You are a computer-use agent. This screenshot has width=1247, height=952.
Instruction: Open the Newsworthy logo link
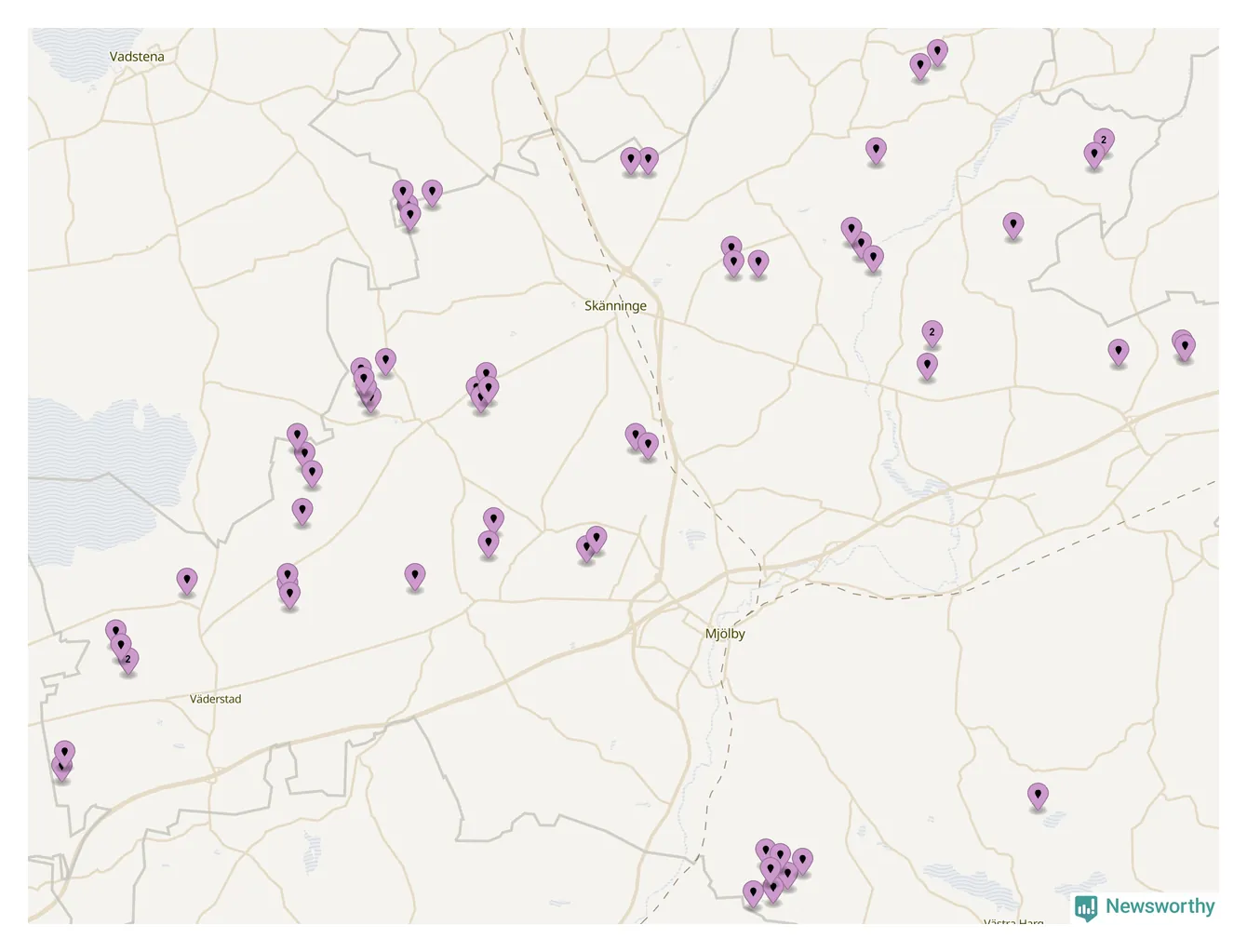1145,906
